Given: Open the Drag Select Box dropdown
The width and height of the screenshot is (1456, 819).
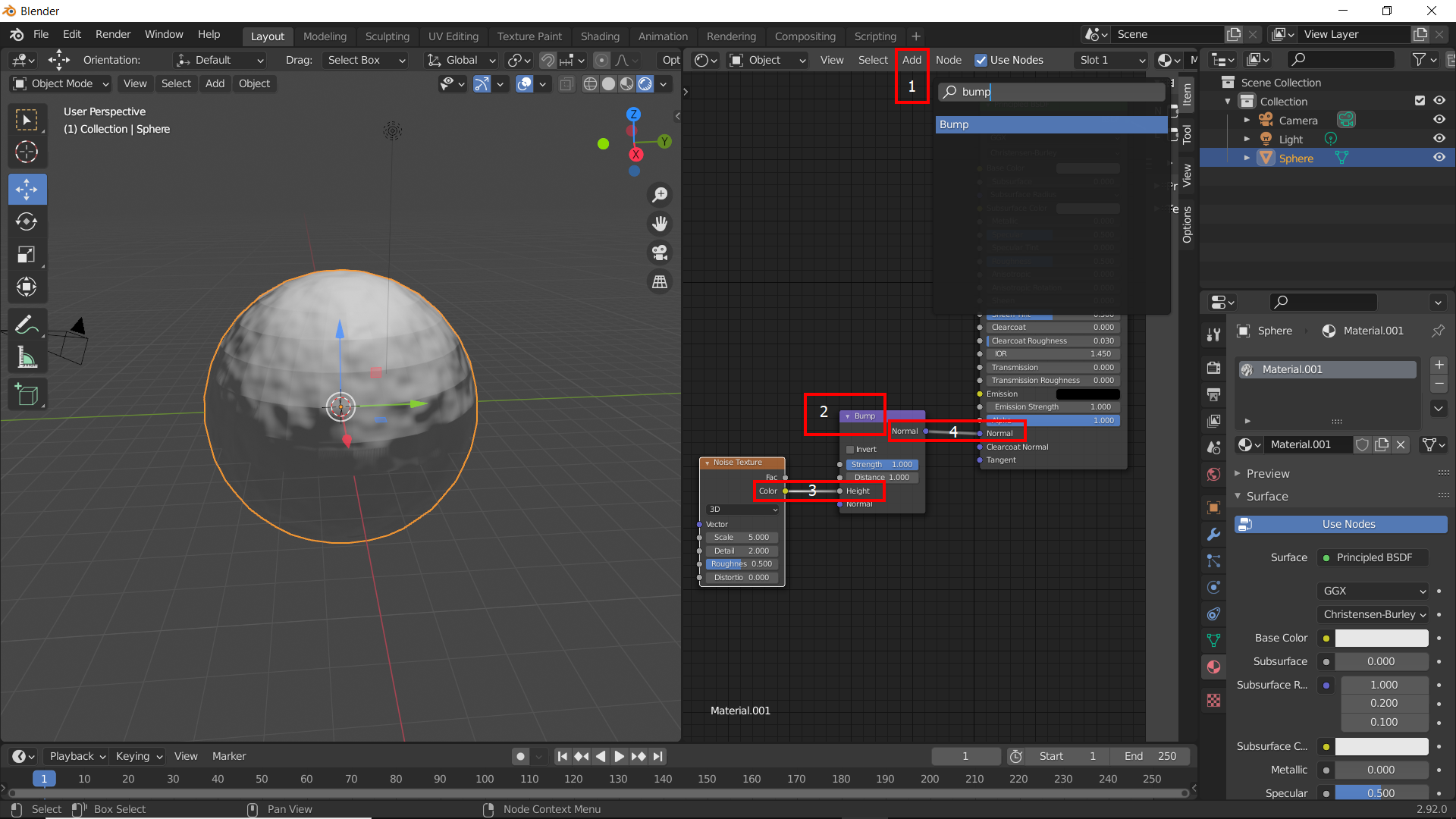Looking at the screenshot, I should pos(366,60).
